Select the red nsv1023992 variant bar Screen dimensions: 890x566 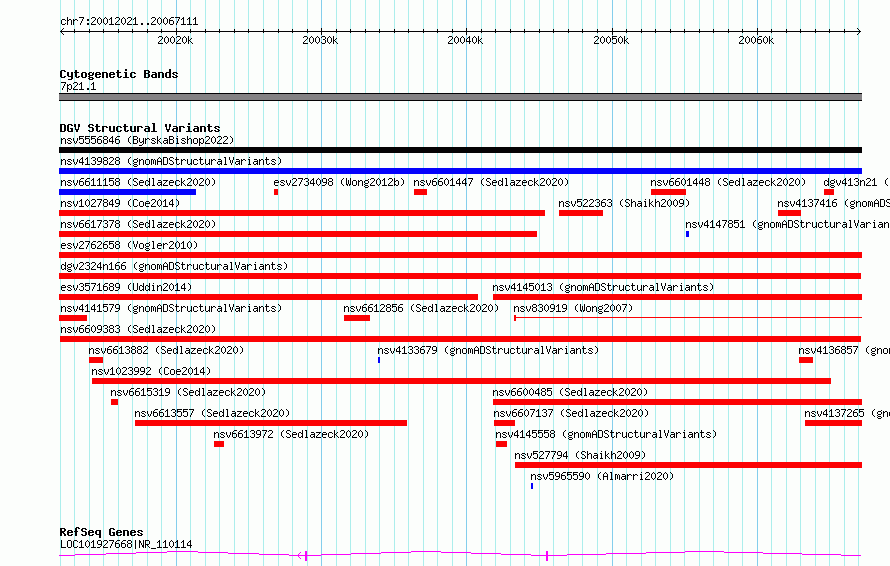coord(461,381)
